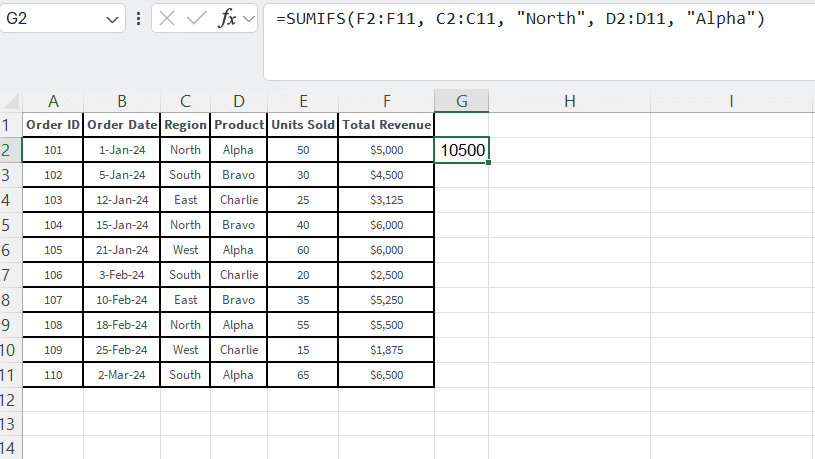The width and height of the screenshot is (815, 459).
Task: Select the revenue cell $6,500
Action: (x=387, y=375)
